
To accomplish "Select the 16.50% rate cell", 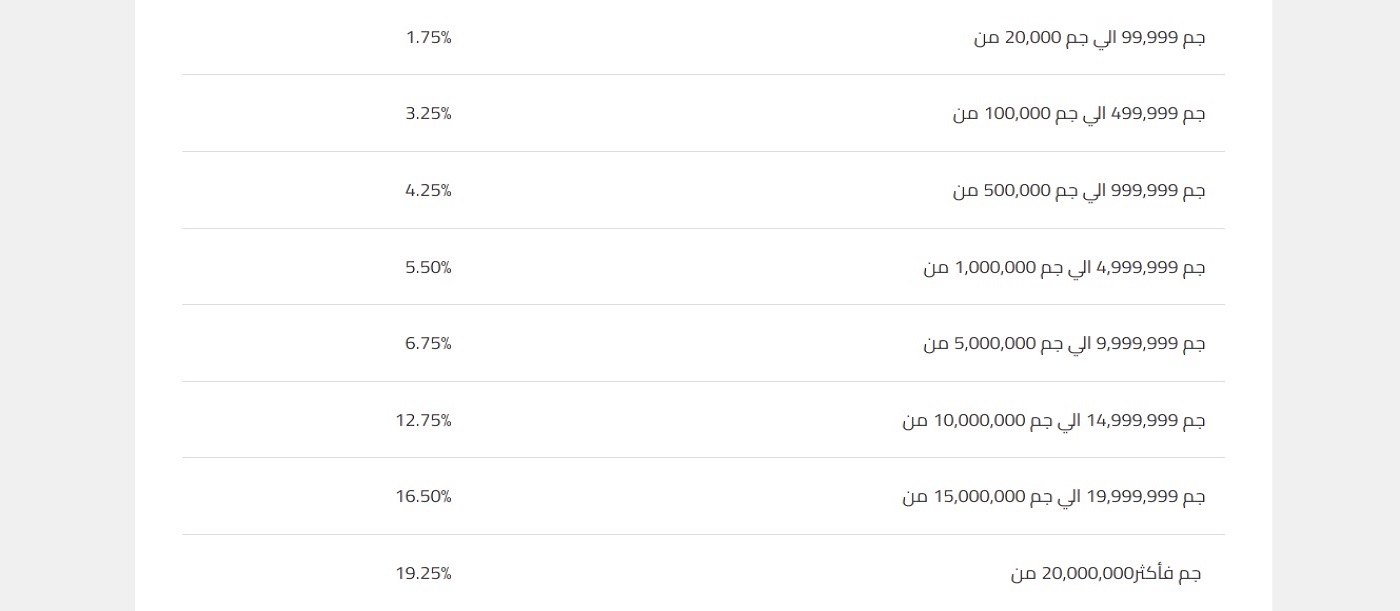I will (x=423, y=497).
